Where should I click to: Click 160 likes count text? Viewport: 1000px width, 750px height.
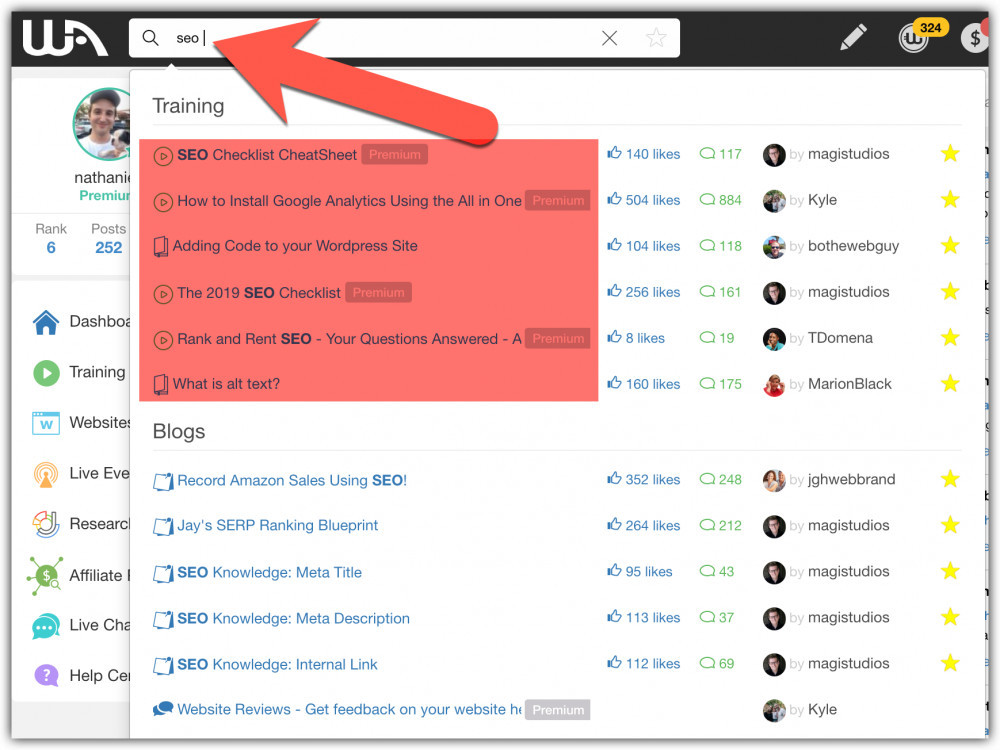click(653, 384)
